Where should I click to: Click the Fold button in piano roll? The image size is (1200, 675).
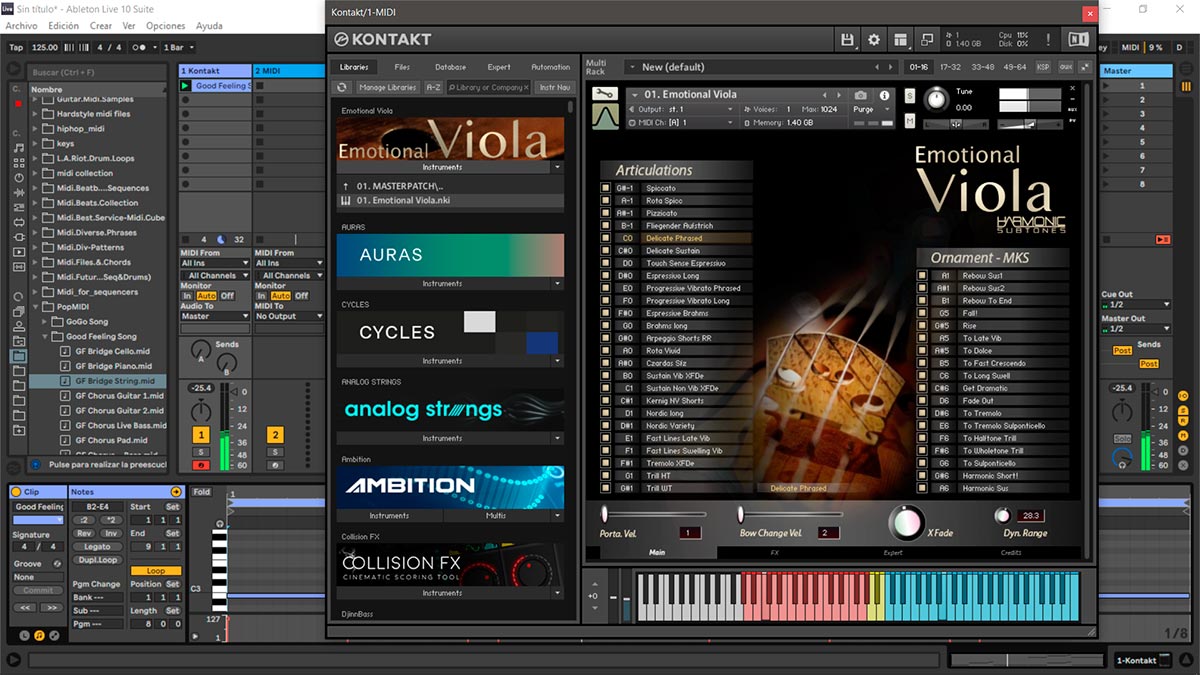[202, 492]
